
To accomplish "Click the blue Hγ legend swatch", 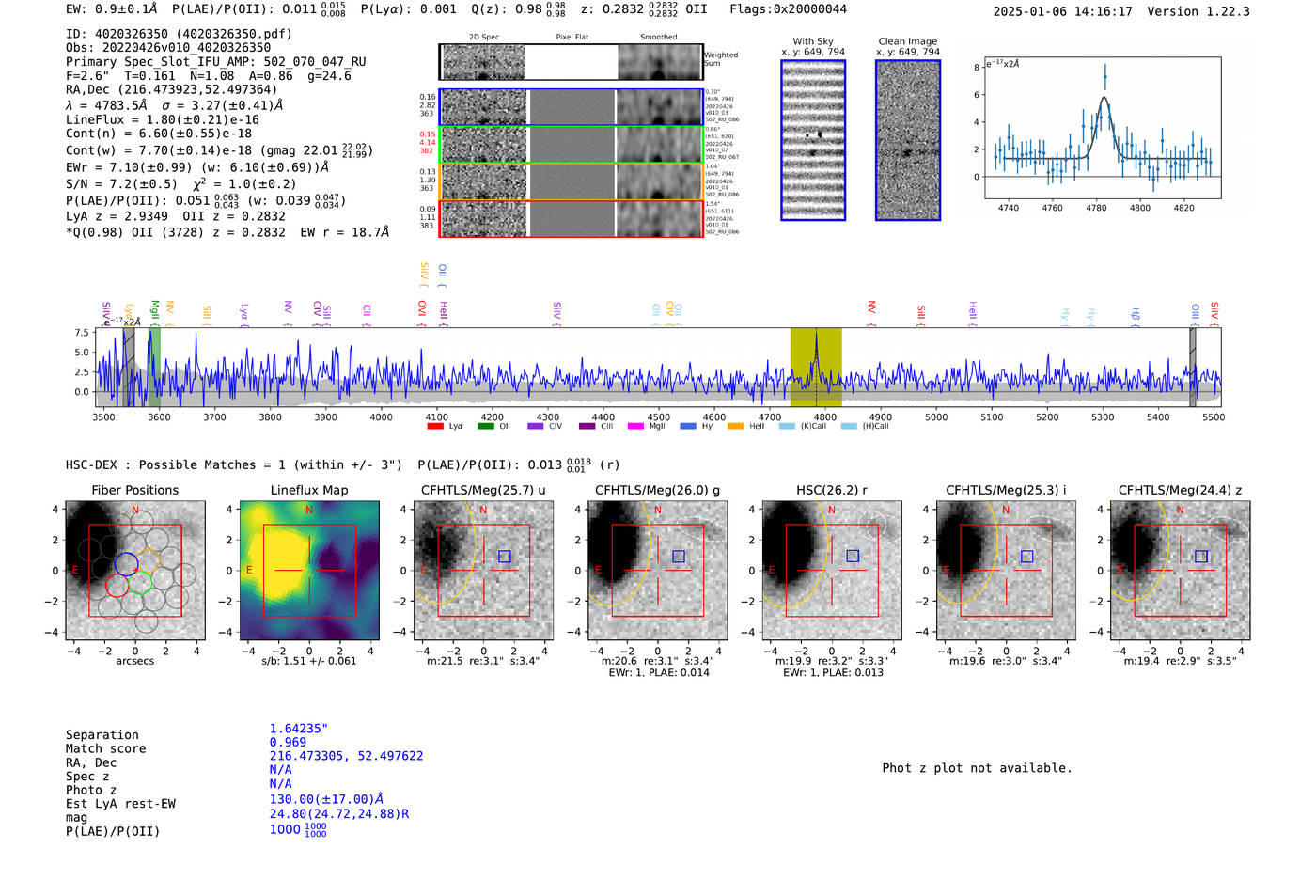I will pos(688,426).
